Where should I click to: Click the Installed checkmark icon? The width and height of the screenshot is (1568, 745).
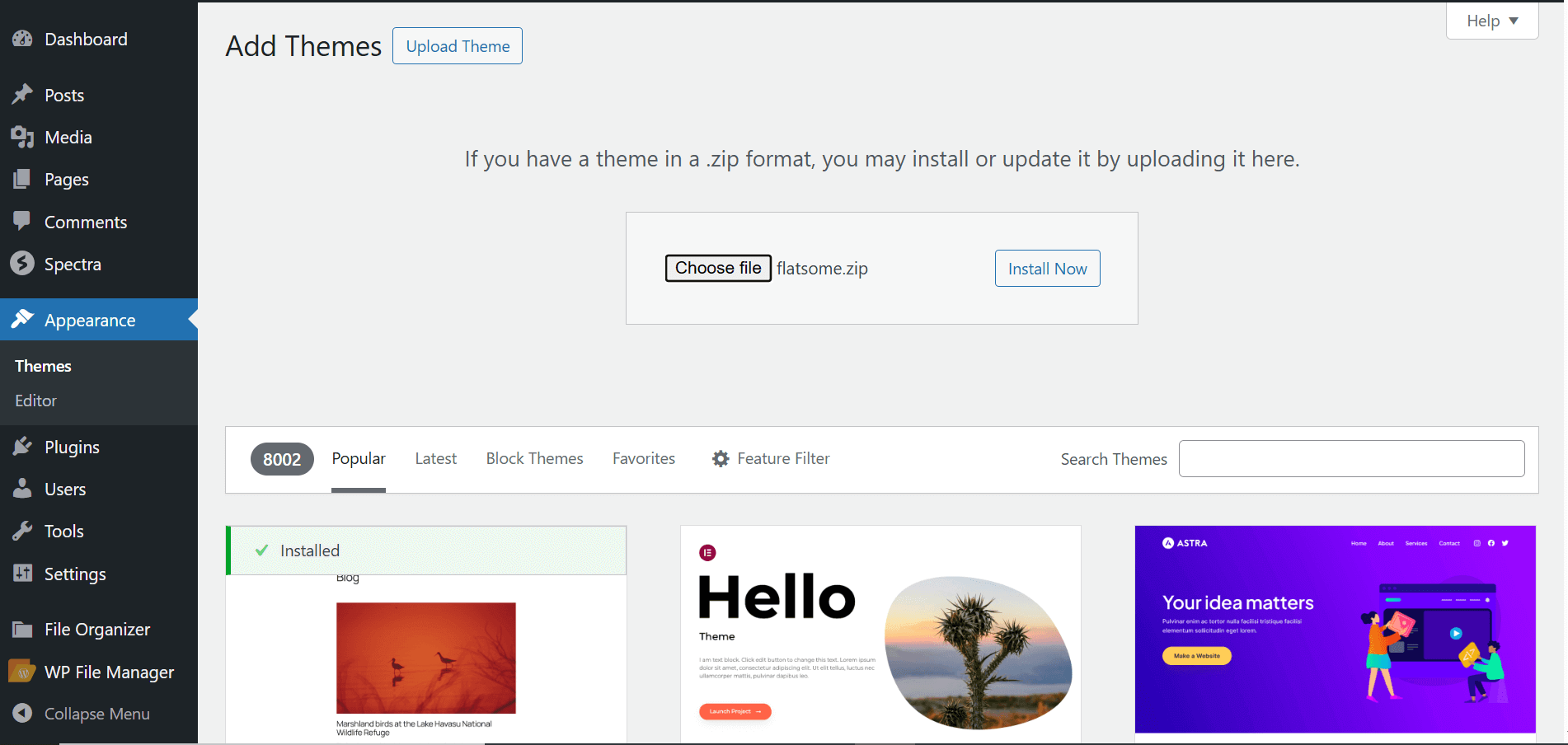click(261, 551)
